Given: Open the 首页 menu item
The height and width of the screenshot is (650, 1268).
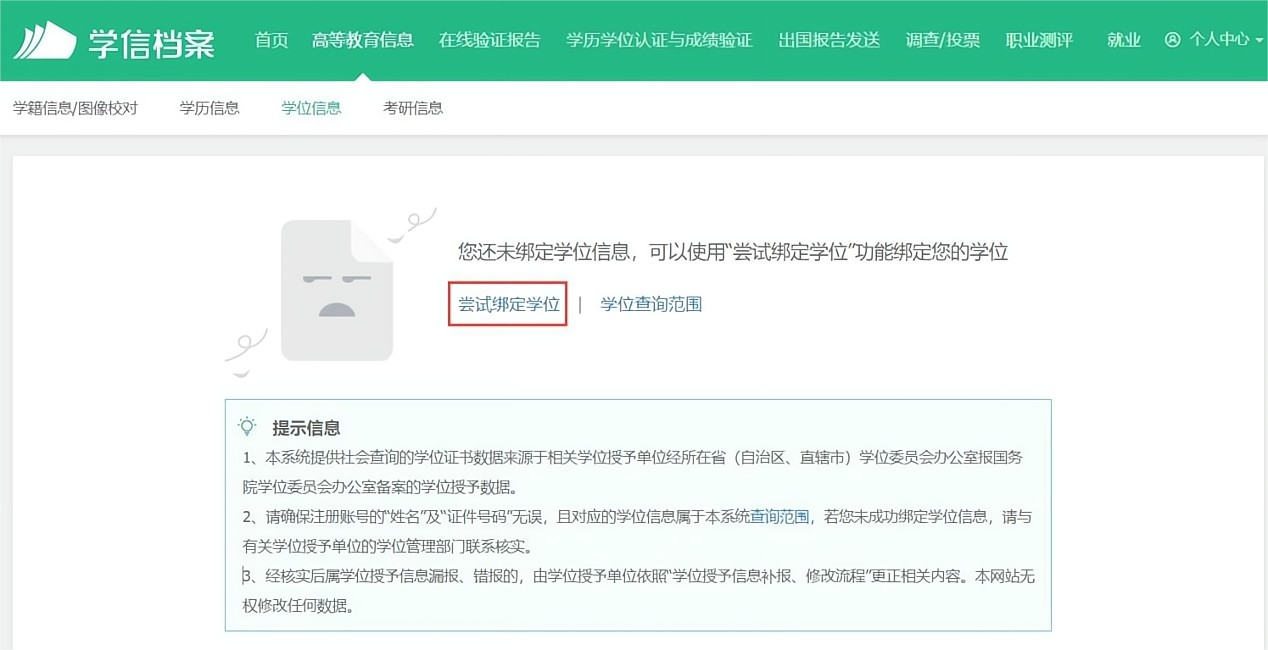Looking at the screenshot, I should pos(271,40).
